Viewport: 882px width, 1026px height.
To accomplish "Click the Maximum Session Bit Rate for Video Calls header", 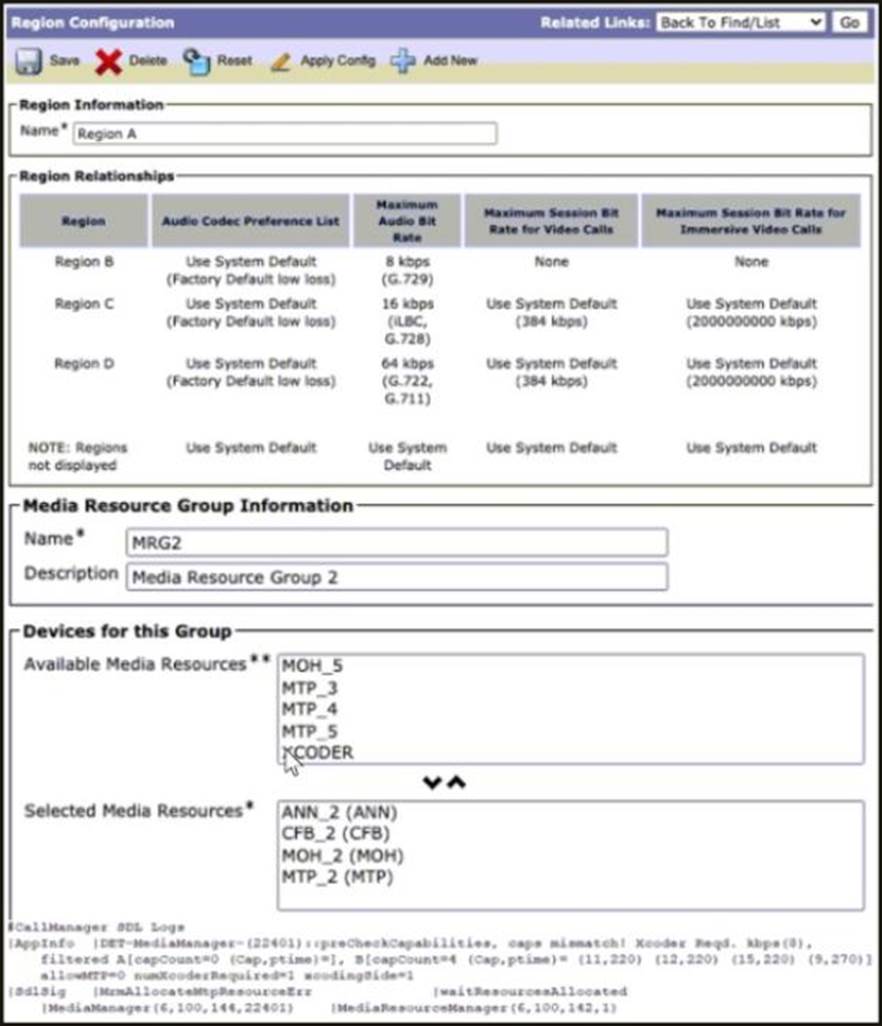I will (x=551, y=221).
